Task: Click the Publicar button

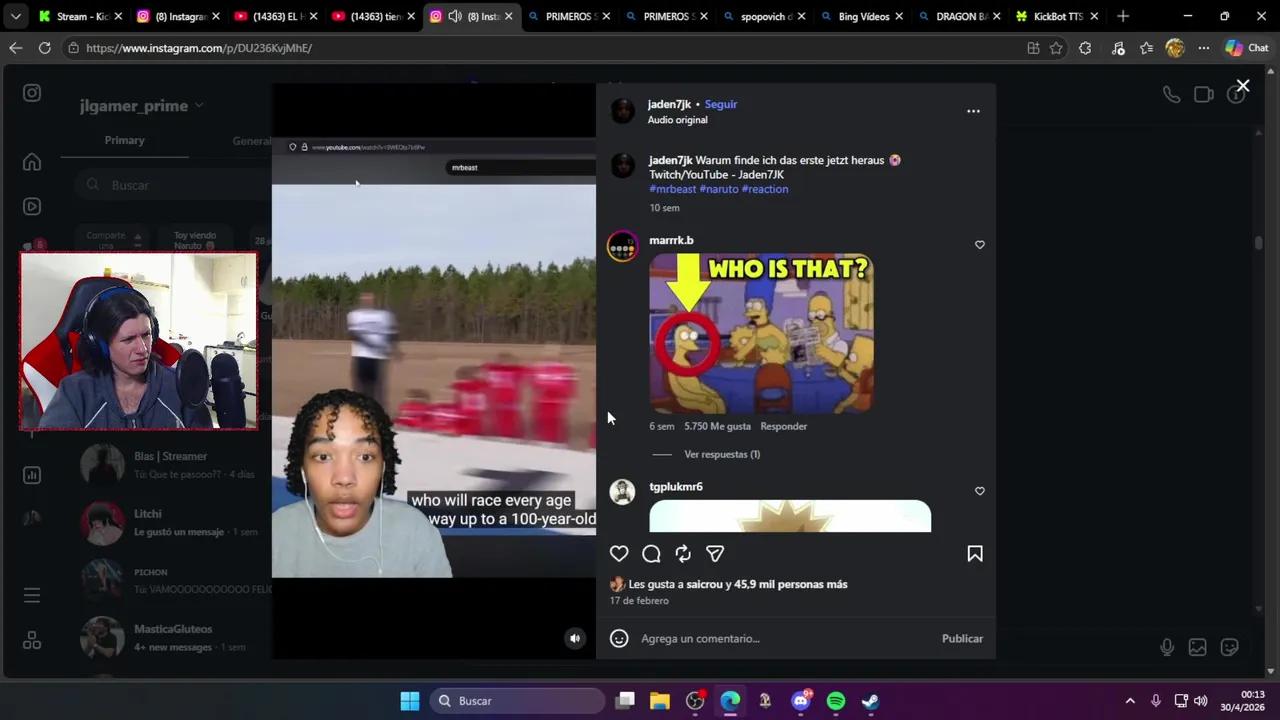Action: click(x=962, y=638)
